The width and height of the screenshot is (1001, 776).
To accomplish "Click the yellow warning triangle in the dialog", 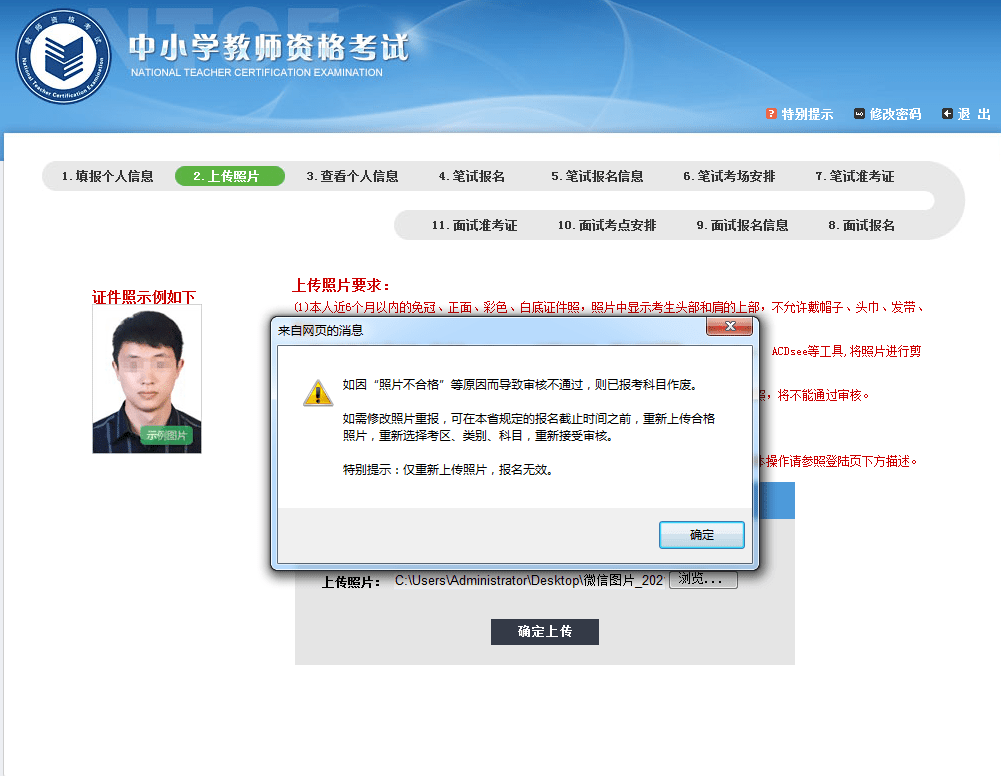I will [317, 392].
